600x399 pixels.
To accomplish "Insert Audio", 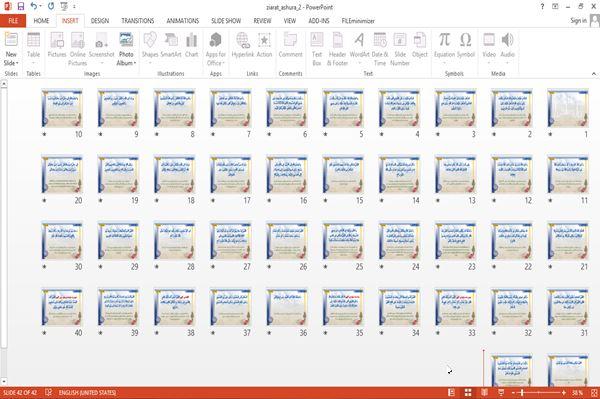I will pyautogui.click(x=507, y=49).
